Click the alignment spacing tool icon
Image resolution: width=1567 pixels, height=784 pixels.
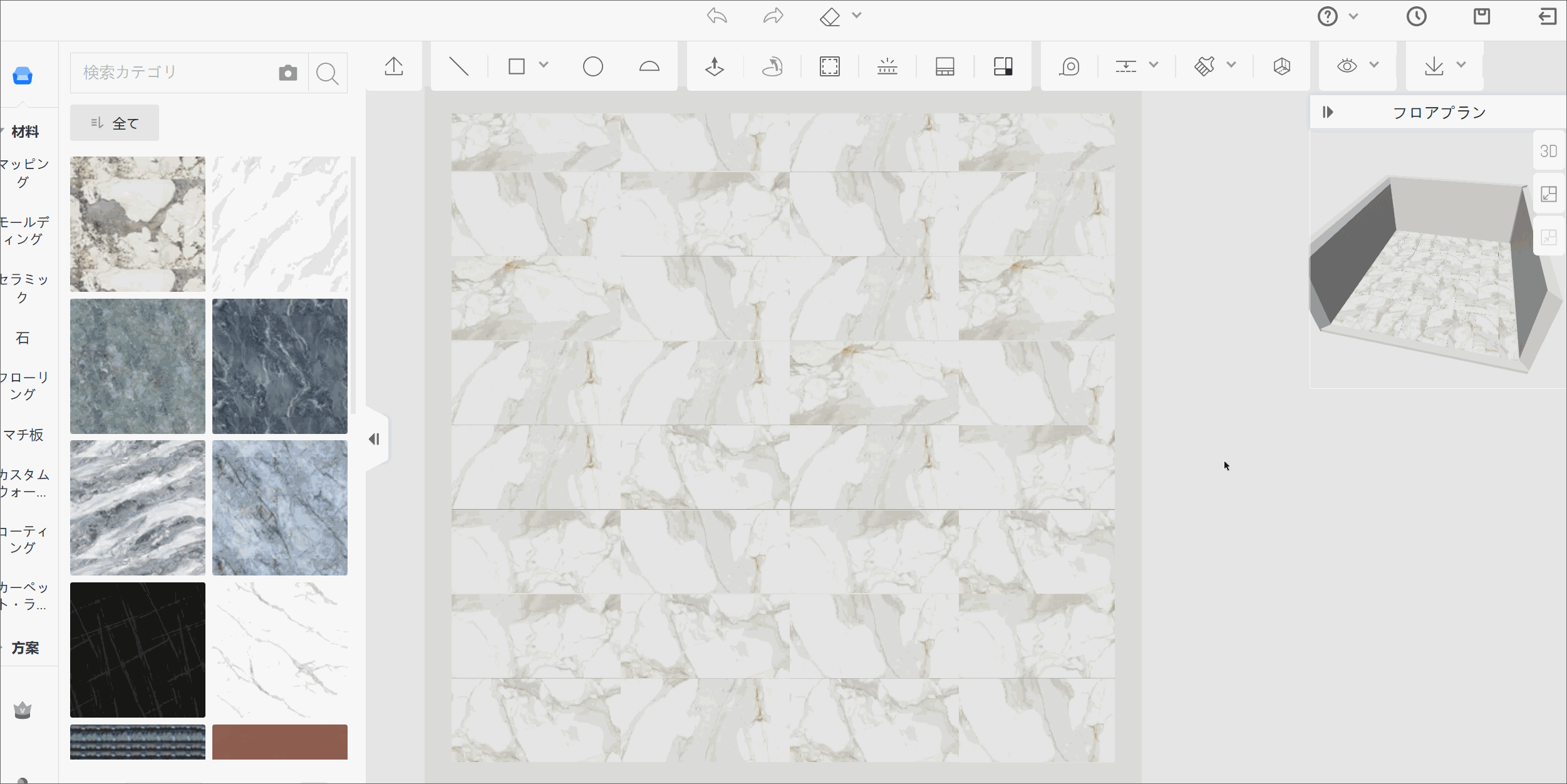(x=1126, y=66)
